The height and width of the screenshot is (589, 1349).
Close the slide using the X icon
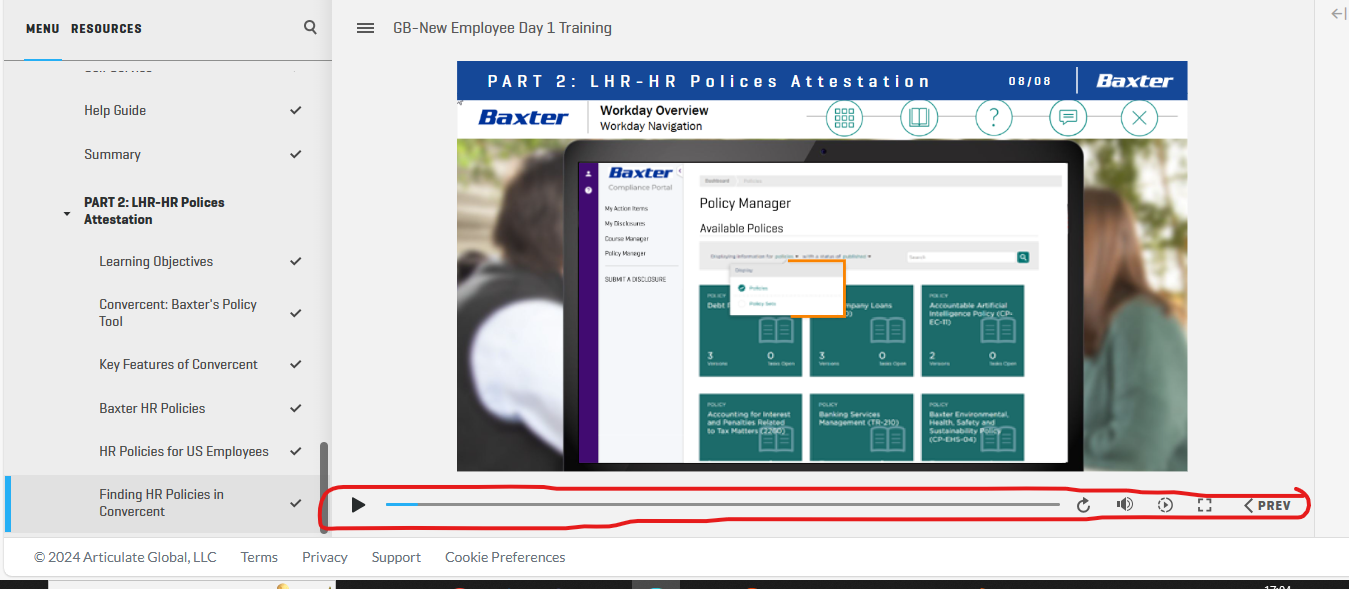coord(1139,118)
